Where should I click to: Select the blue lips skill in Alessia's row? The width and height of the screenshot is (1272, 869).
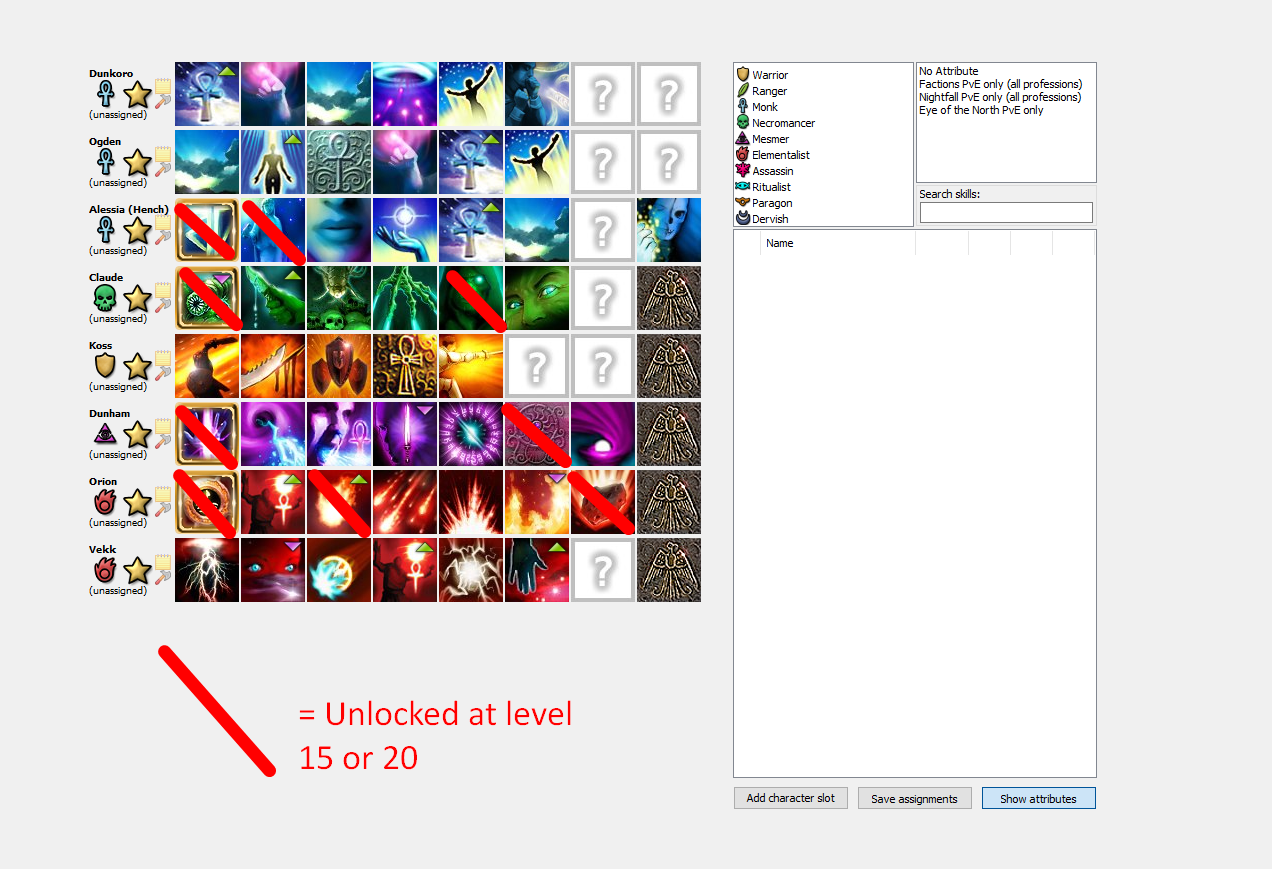click(339, 230)
